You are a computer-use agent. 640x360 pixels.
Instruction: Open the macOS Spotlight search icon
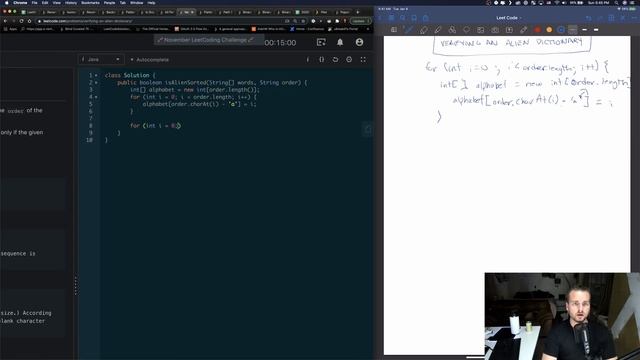point(616,2)
